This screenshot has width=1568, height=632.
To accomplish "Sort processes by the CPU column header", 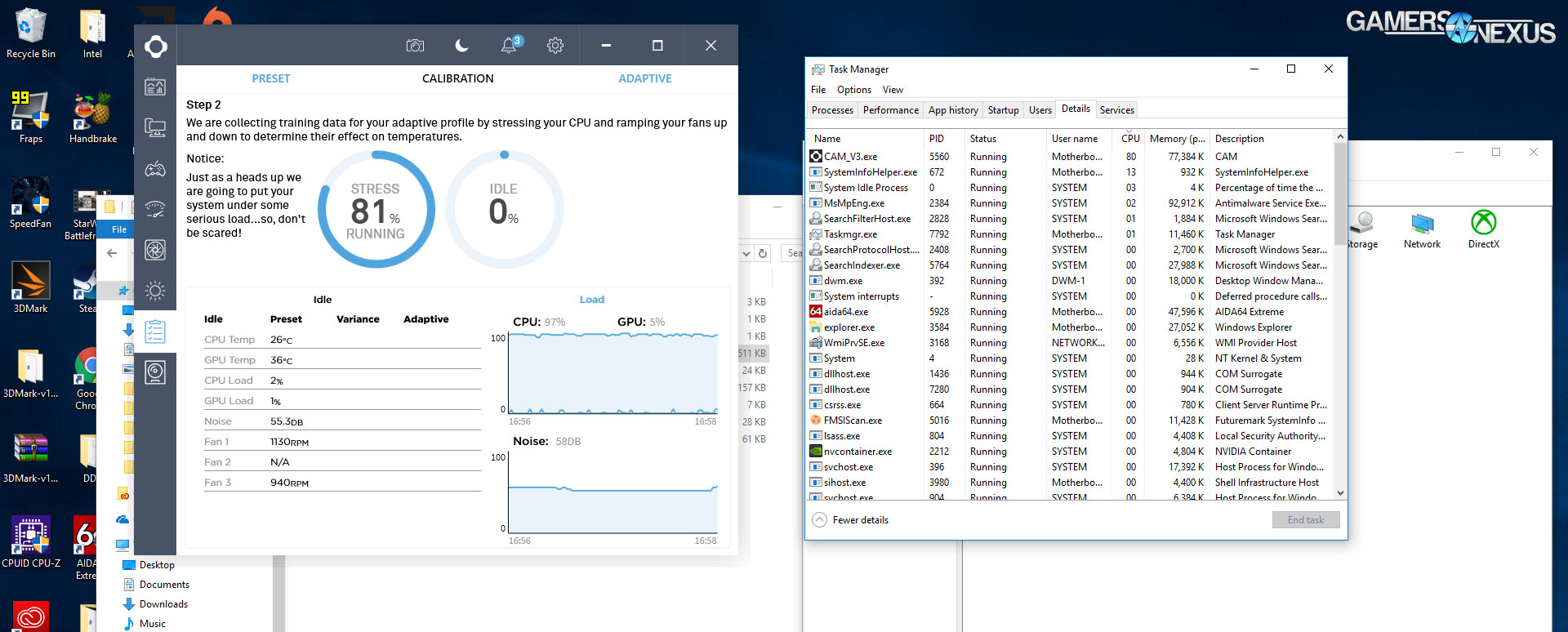I will click(x=1130, y=139).
